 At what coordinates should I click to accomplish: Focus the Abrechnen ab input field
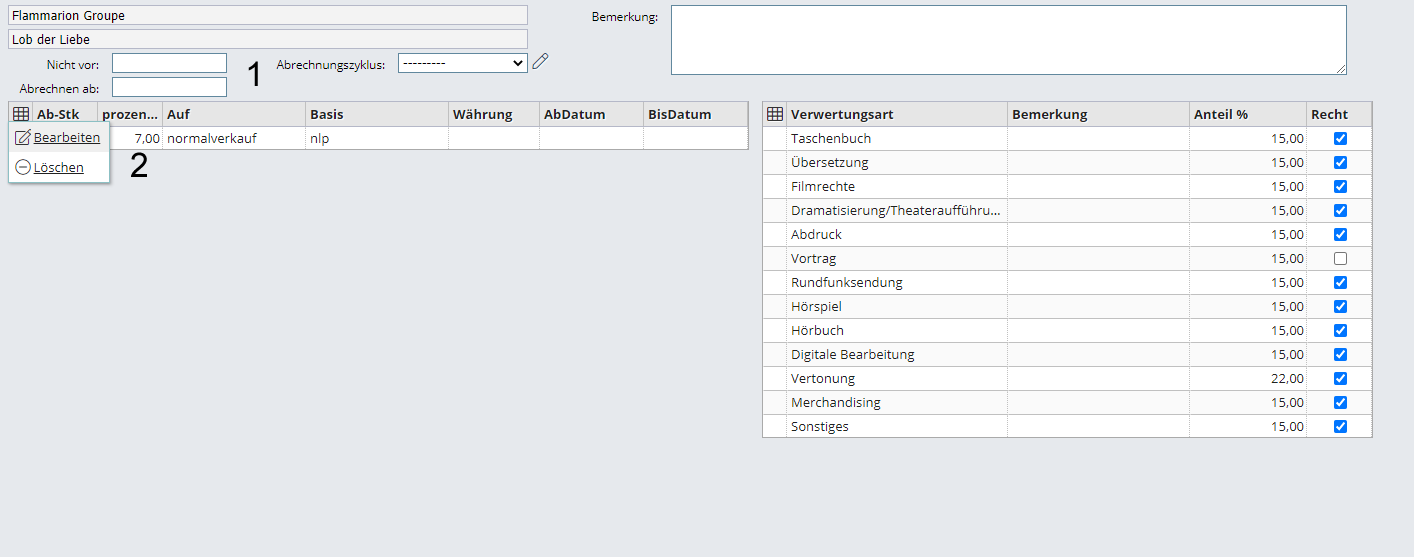pyautogui.click(x=169, y=87)
